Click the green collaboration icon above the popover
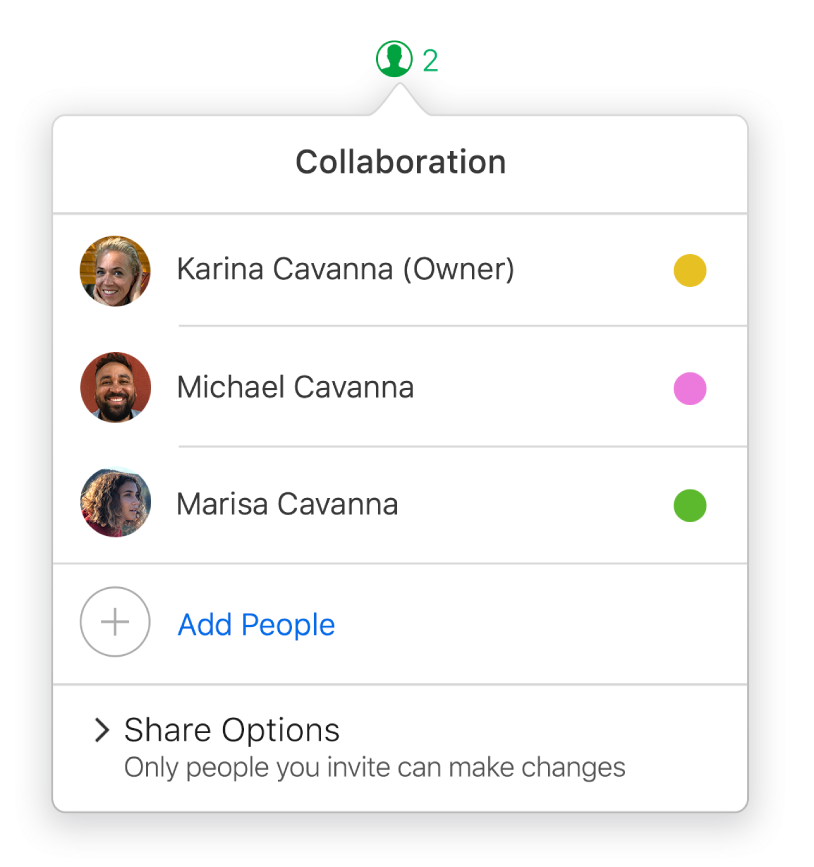The width and height of the screenshot is (814, 867). pos(394,60)
